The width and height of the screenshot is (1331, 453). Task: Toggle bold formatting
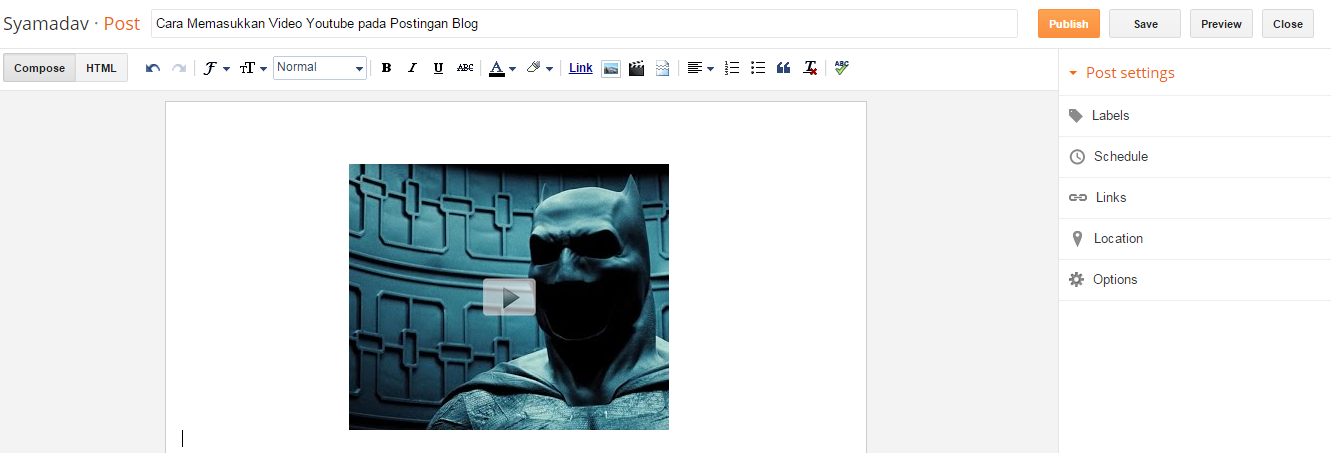[387, 68]
